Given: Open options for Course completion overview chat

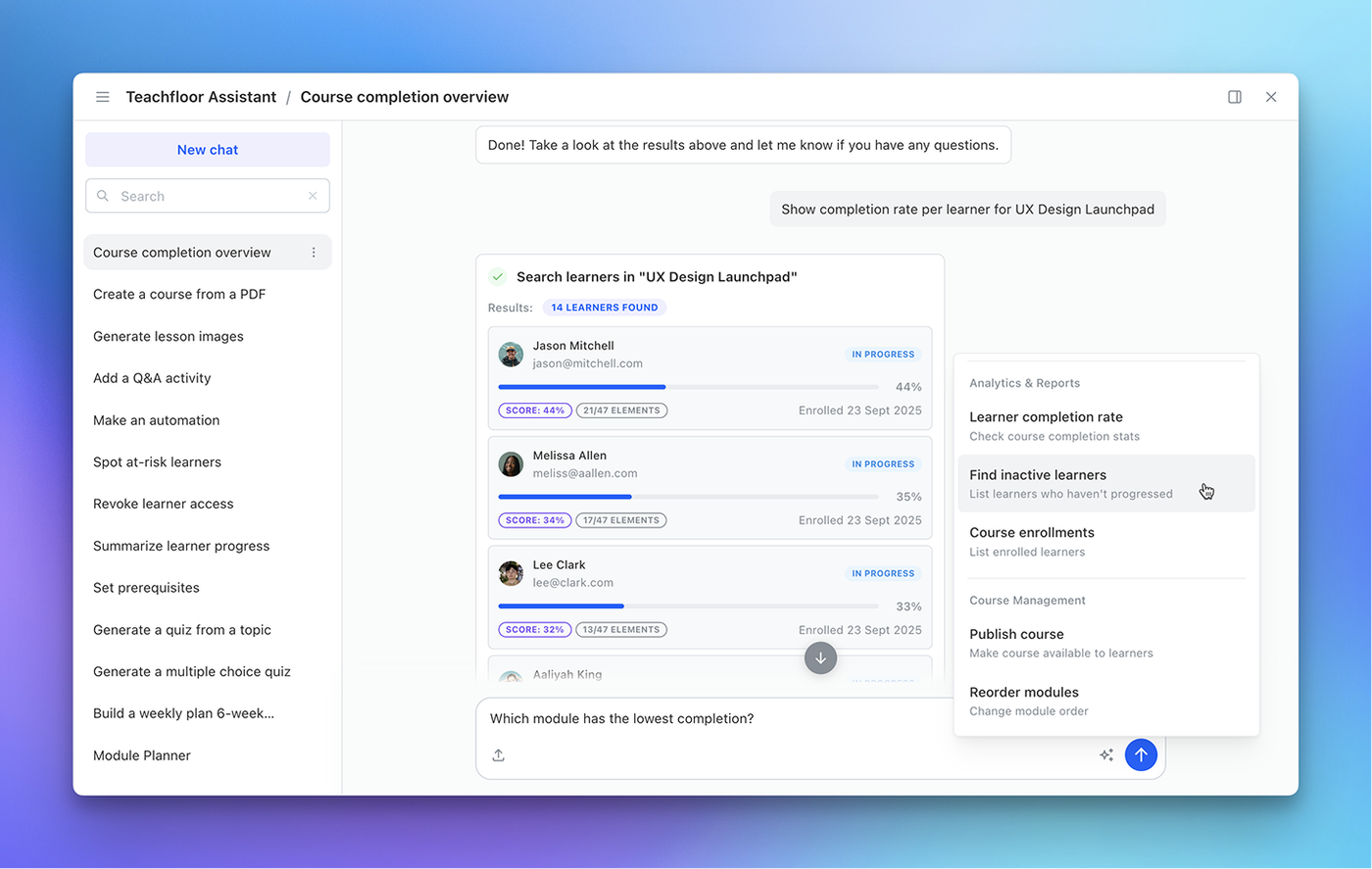Looking at the screenshot, I should (314, 253).
